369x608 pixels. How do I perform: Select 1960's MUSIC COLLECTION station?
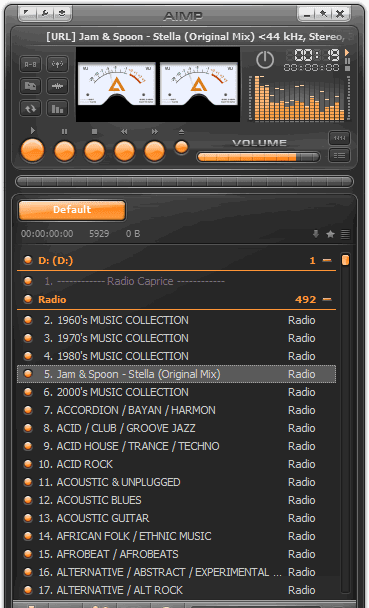(x=176, y=320)
